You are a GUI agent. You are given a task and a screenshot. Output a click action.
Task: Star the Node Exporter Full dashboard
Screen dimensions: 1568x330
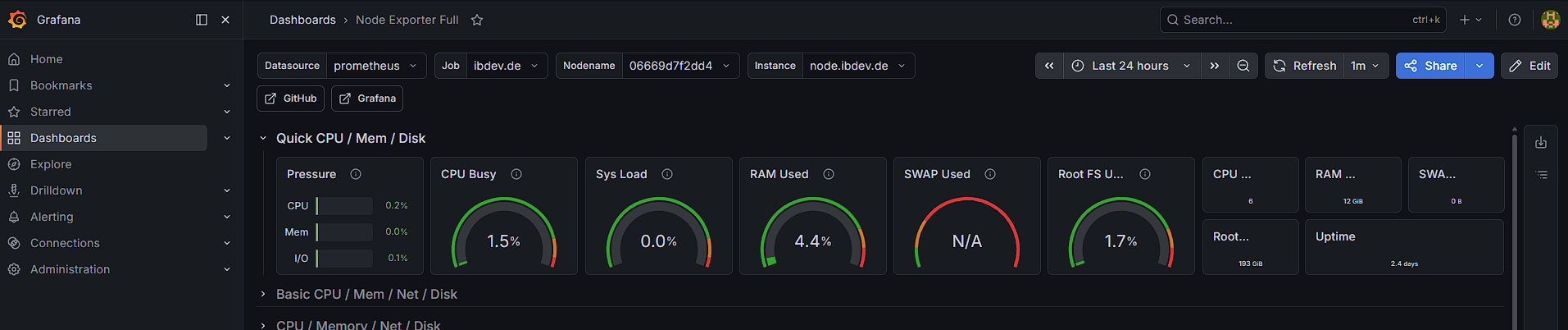477,20
